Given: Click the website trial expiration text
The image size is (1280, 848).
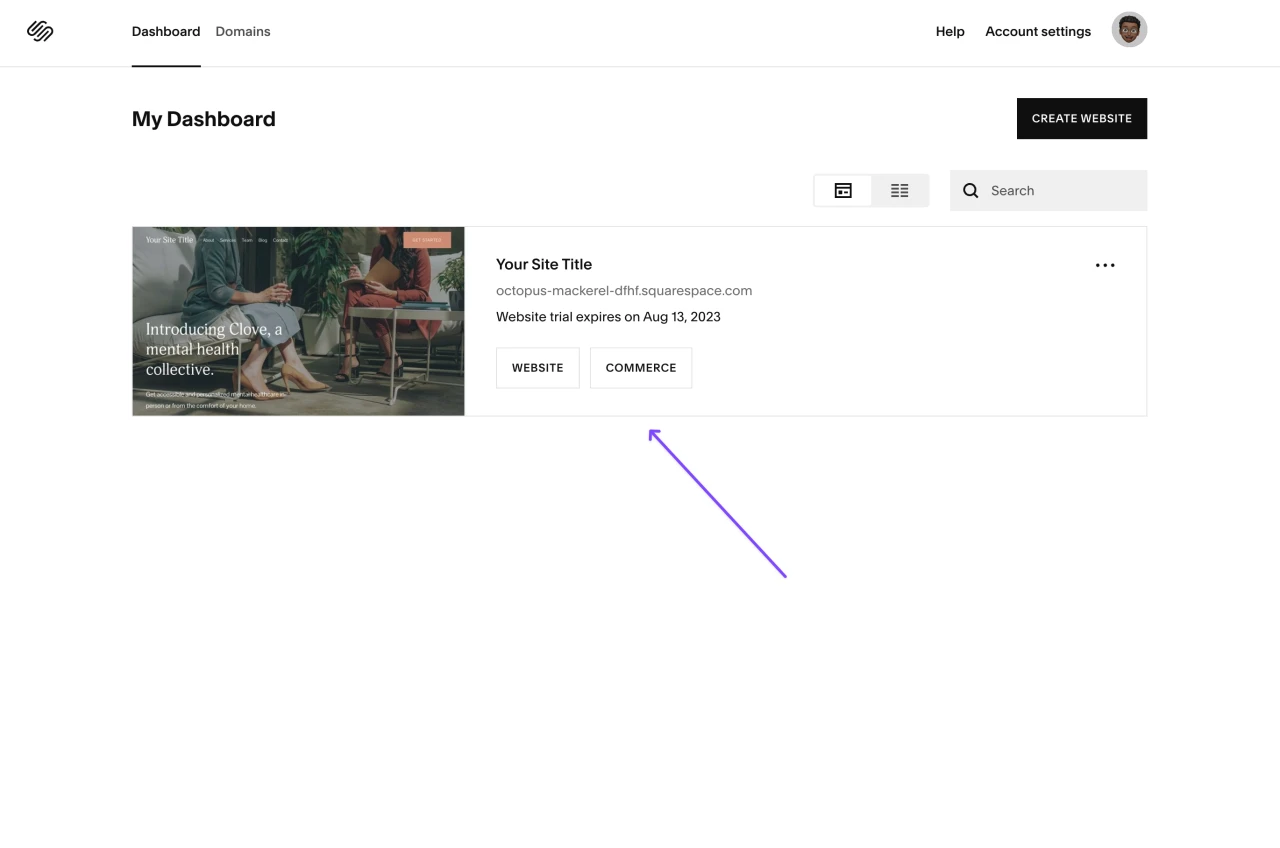Looking at the screenshot, I should (608, 317).
